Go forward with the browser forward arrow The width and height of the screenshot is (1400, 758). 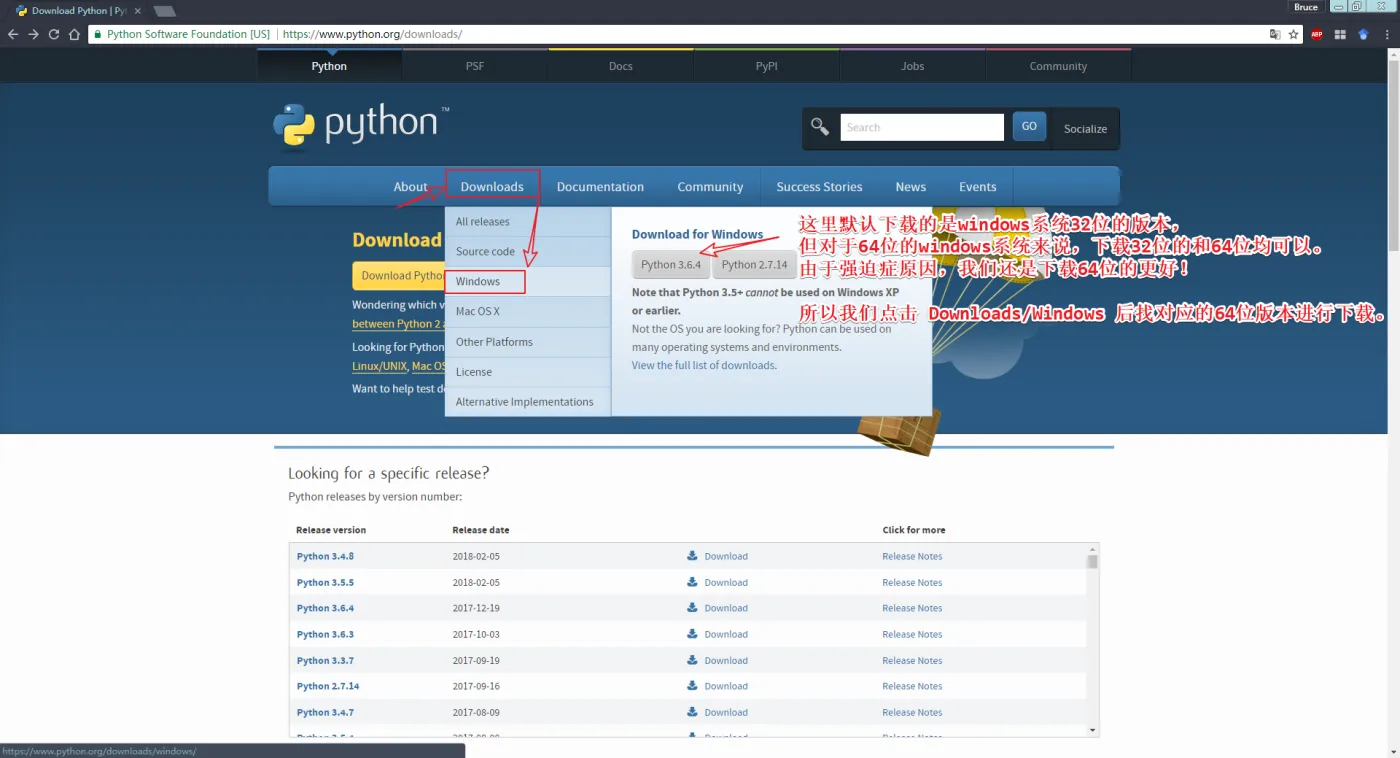click(33, 34)
